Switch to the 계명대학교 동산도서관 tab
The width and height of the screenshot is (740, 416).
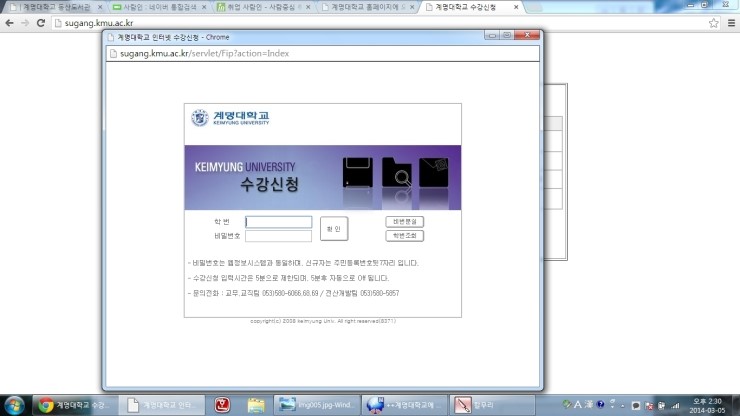tap(56, 7)
